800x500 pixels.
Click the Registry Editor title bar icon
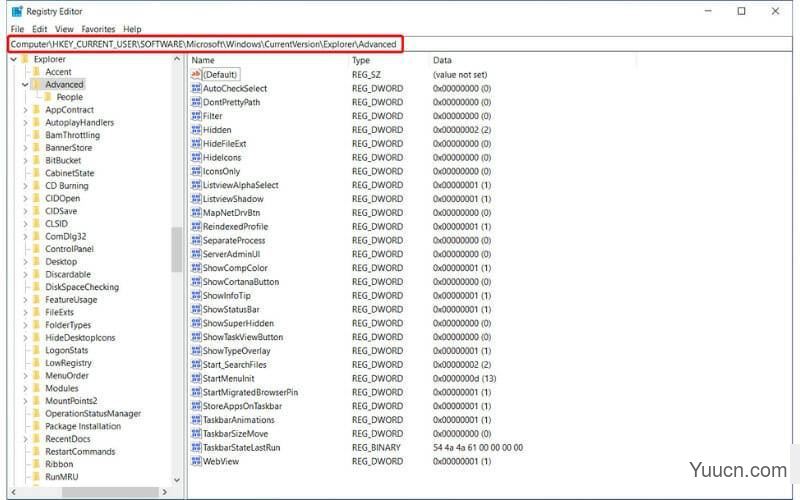pos(17,11)
